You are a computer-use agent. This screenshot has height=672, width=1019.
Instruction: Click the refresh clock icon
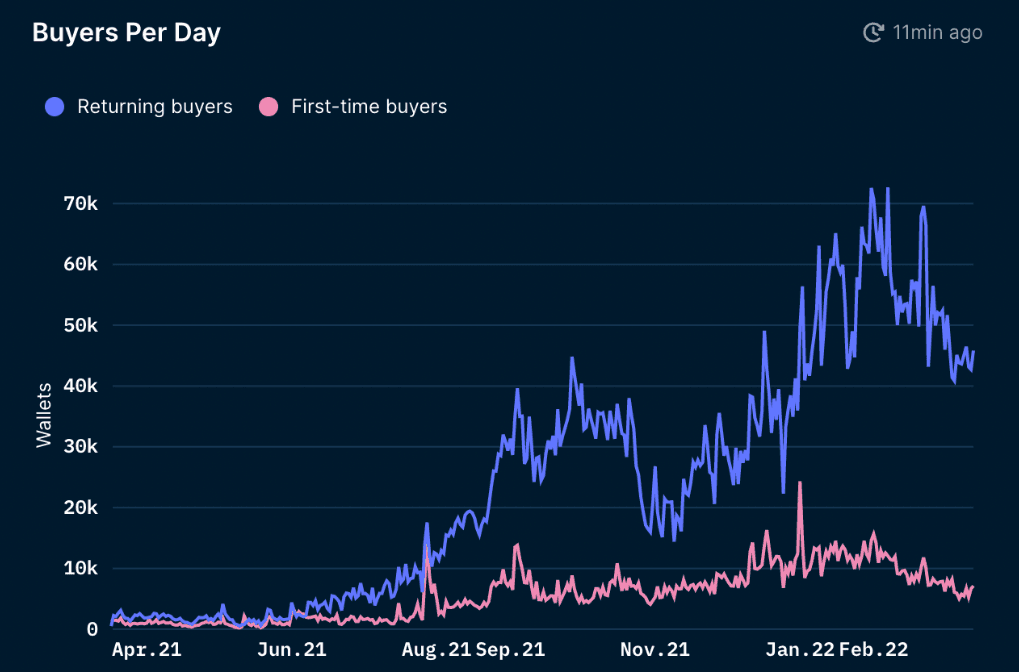(873, 33)
